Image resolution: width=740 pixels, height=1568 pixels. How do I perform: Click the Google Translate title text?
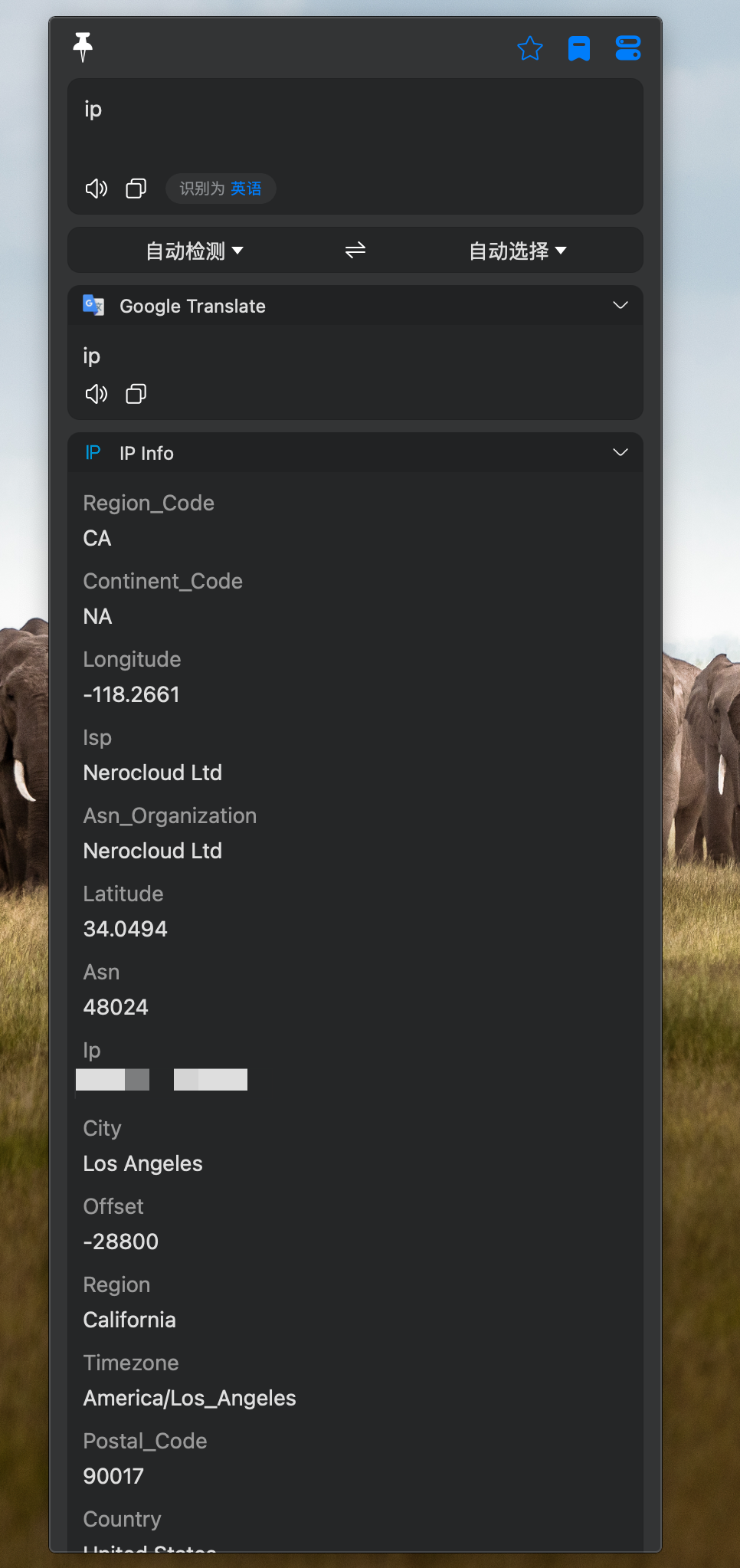click(192, 306)
